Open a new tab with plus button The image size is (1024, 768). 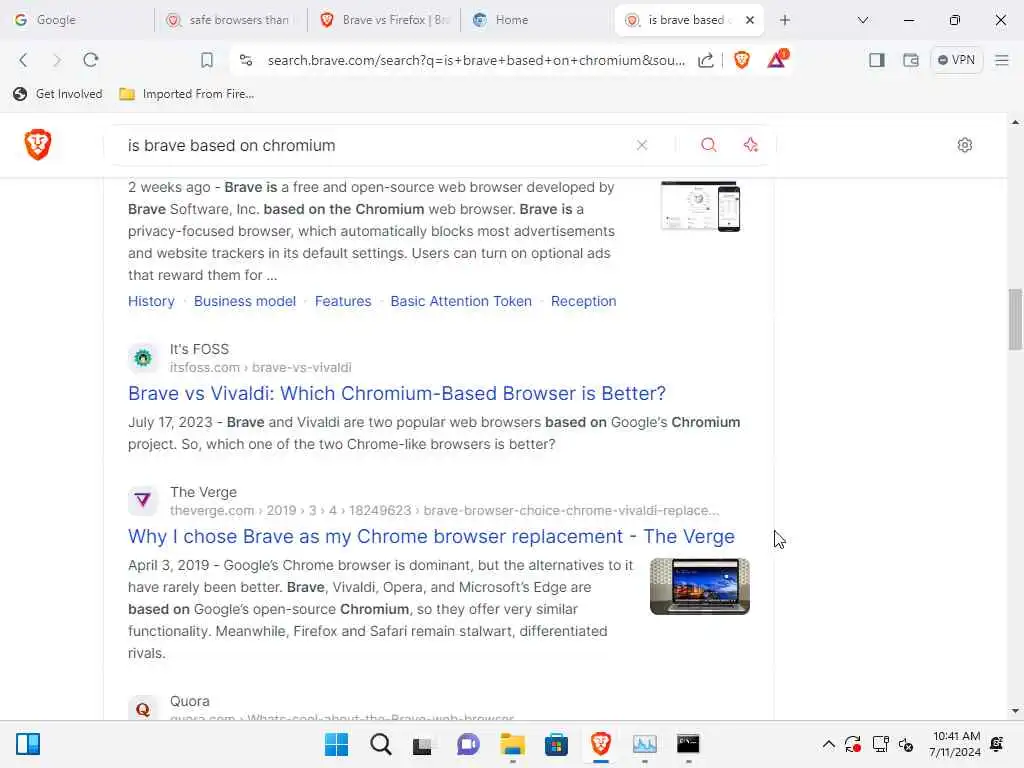pyautogui.click(x=785, y=20)
